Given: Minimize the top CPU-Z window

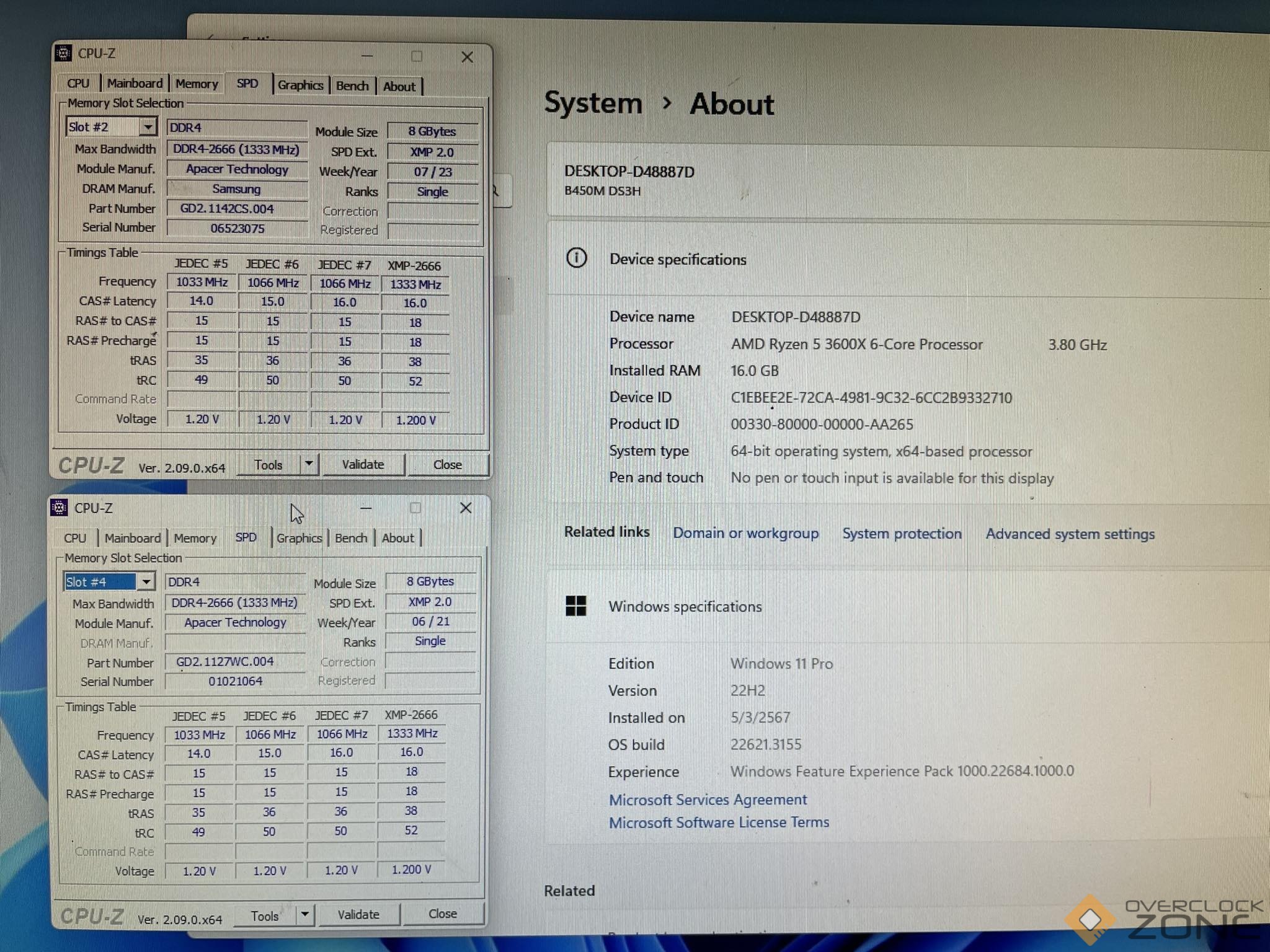Looking at the screenshot, I should 367,56.
